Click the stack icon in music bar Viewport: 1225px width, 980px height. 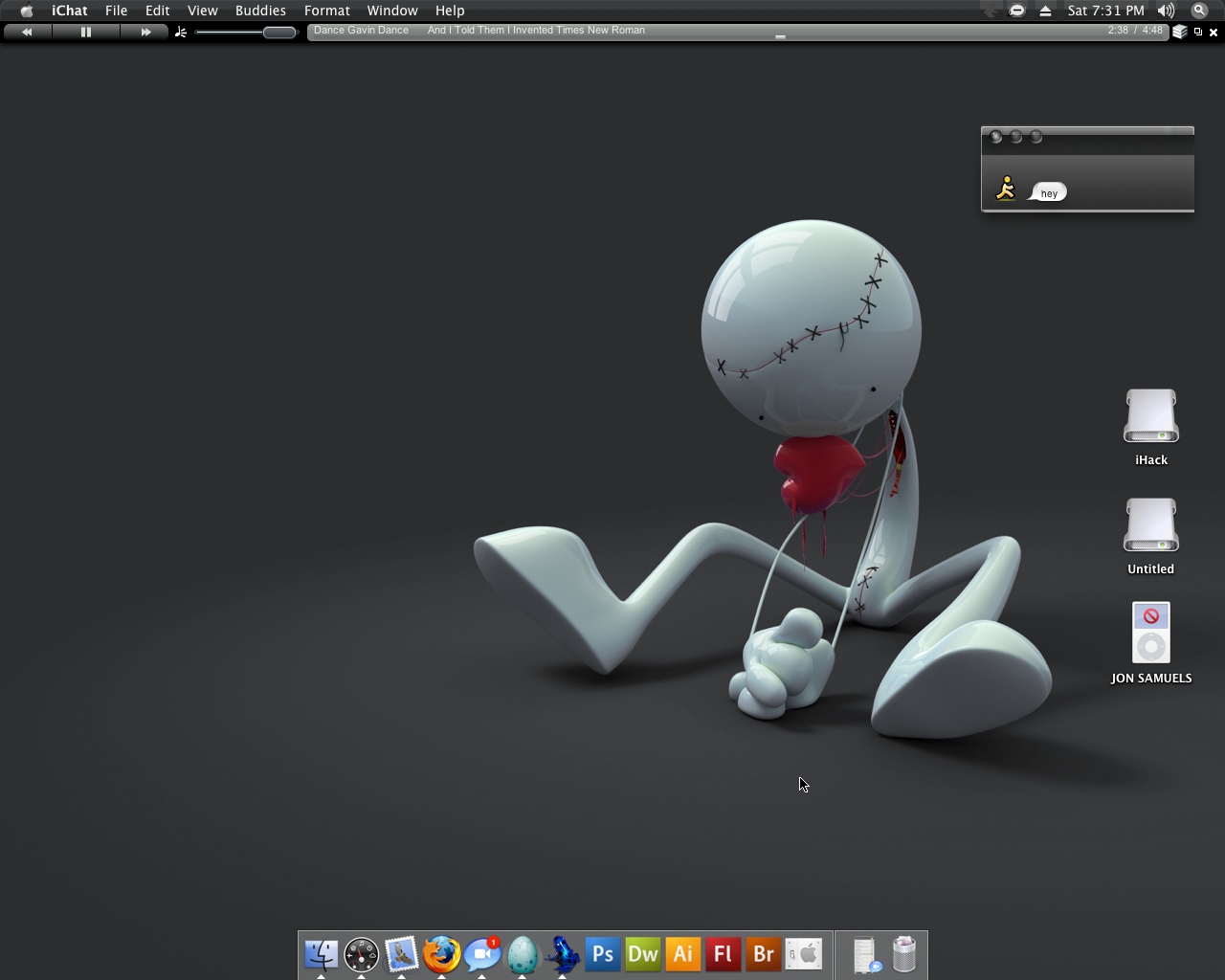(1180, 32)
